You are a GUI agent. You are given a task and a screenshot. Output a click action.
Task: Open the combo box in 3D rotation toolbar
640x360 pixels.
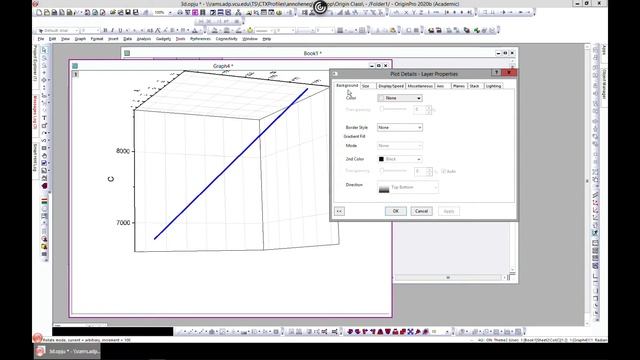(446, 332)
